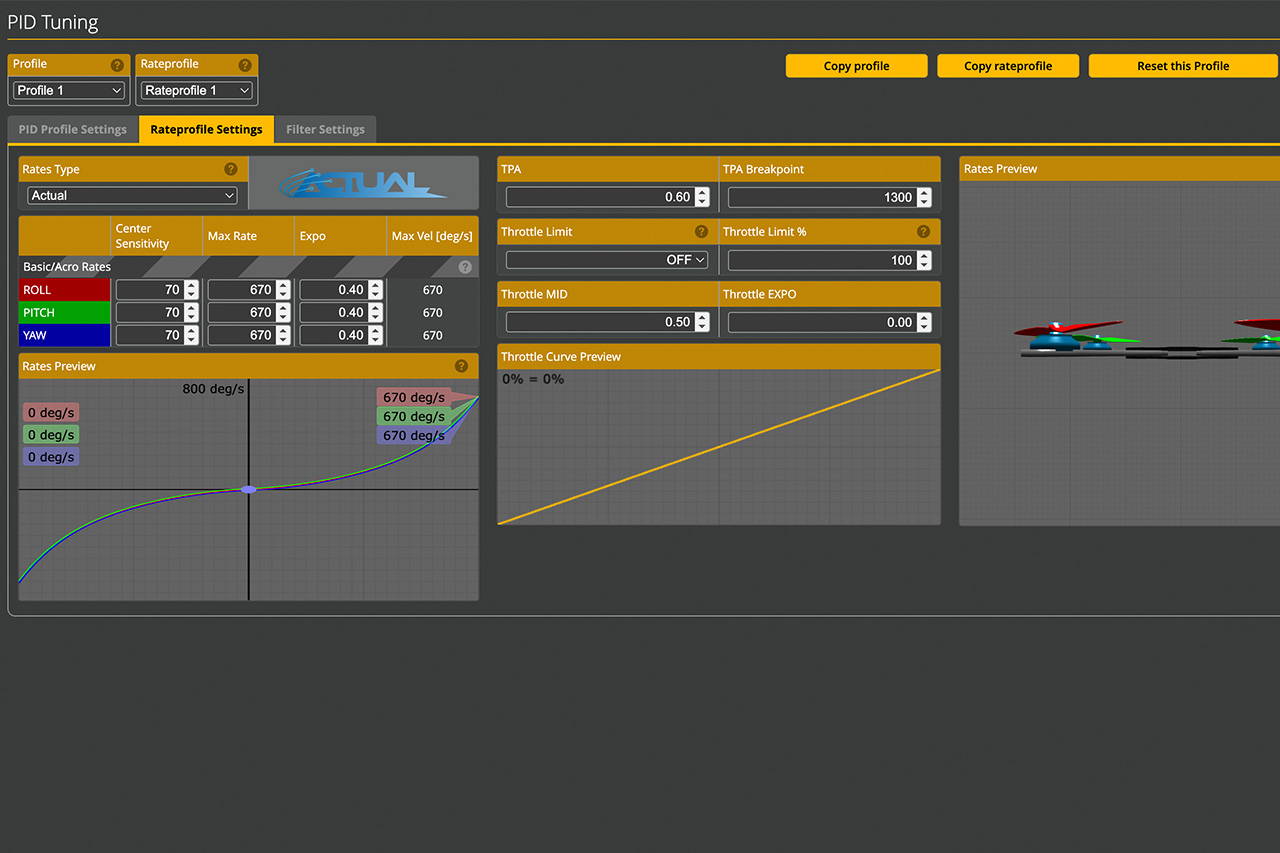Click the 800 deg/s axis label
This screenshot has height=853, width=1280.
213,389
